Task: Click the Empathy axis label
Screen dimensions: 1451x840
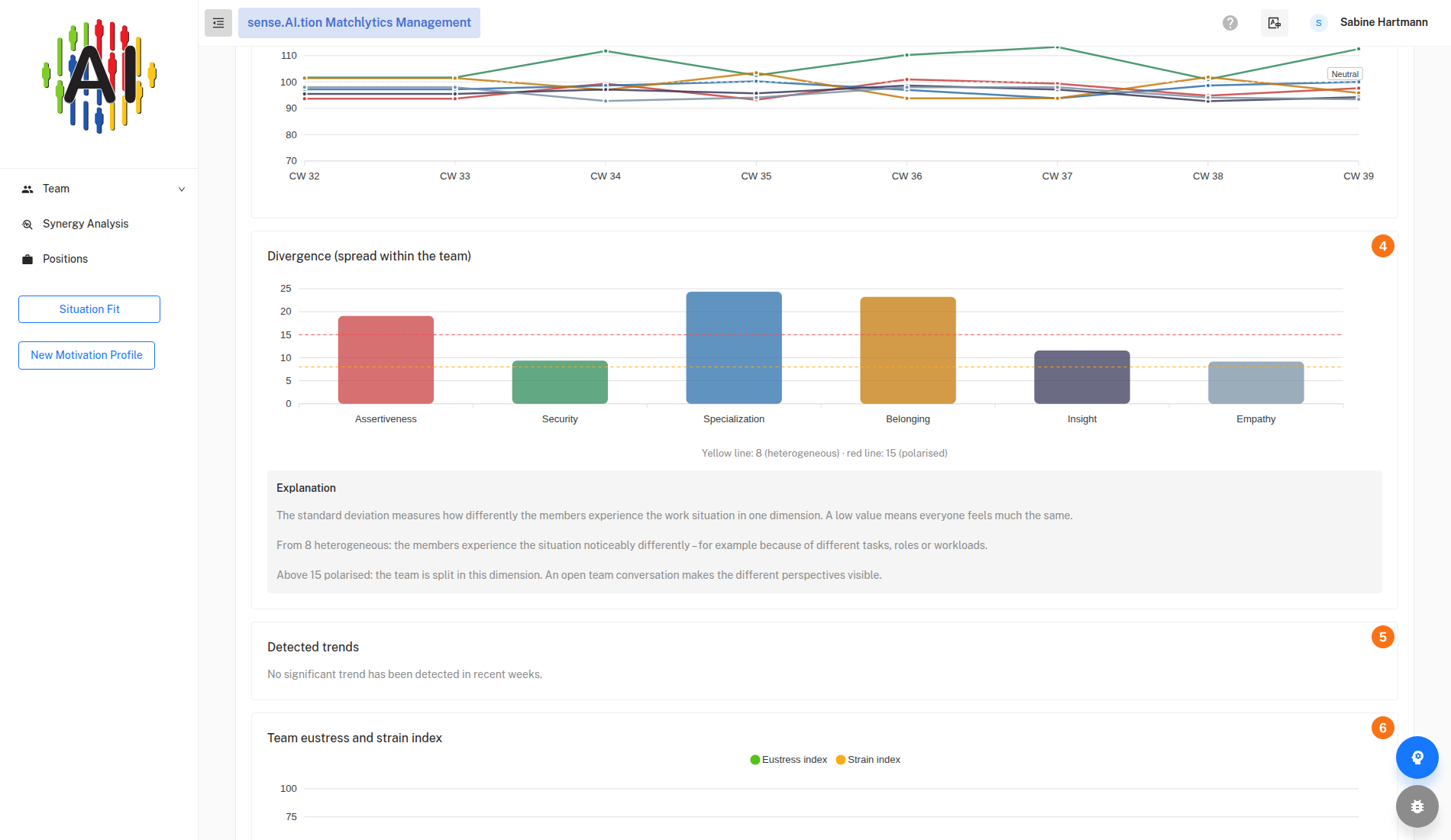Action: click(x=1256, y=419)
